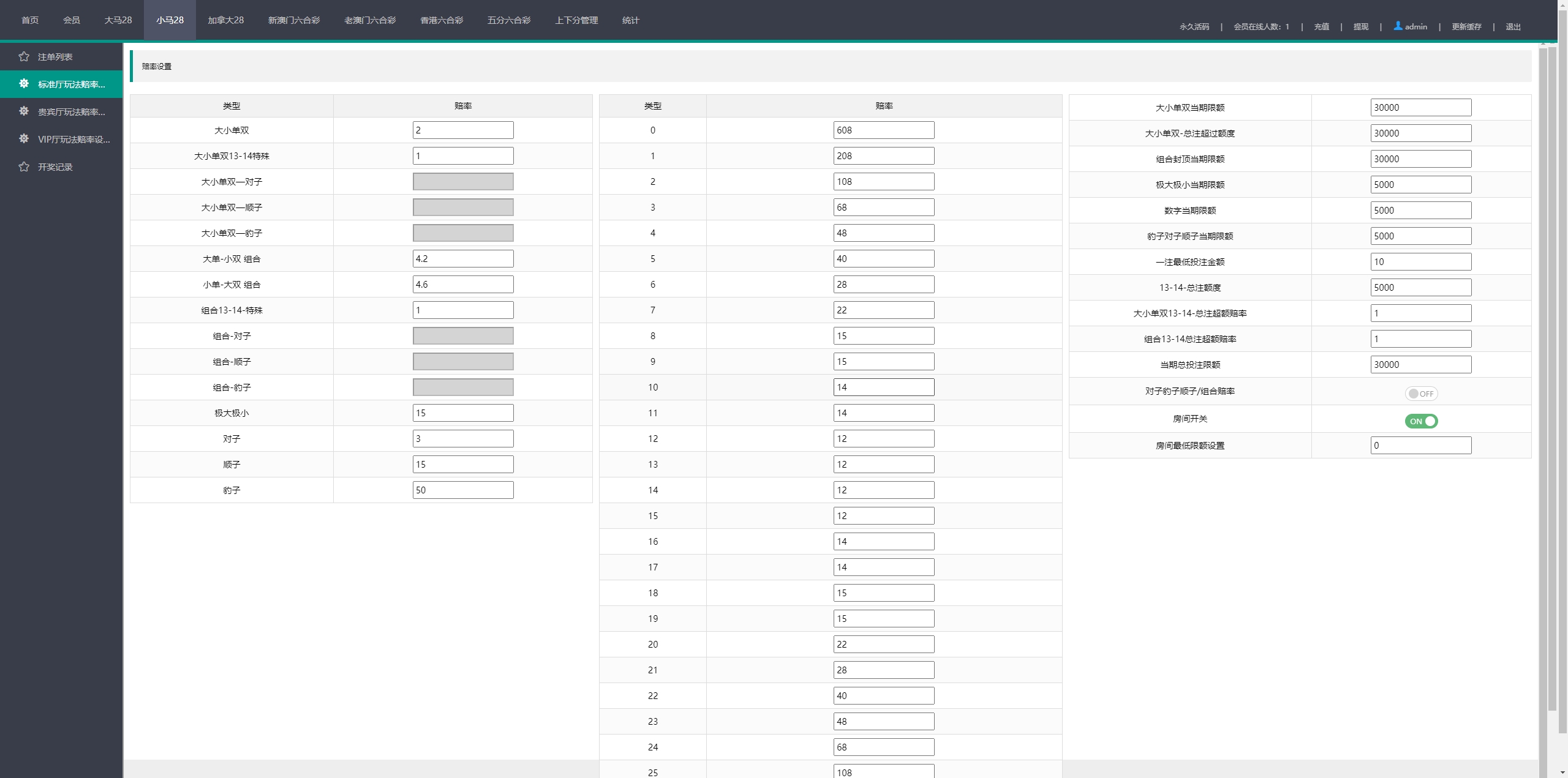
Task: Click the 提现 withdraw link
Action: pos(1360,26)
